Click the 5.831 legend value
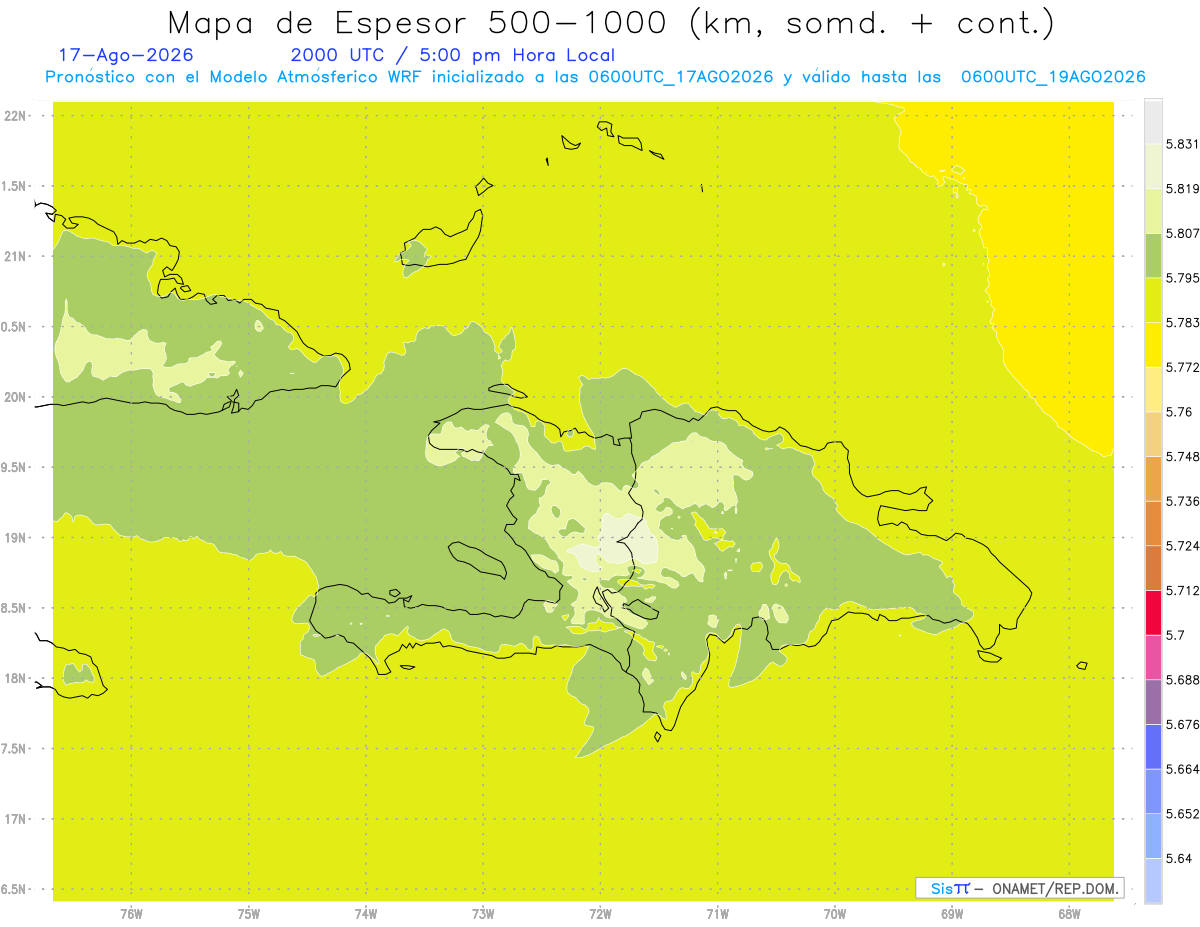Viewport: 1200px width, 927px height. point(1182,144)
